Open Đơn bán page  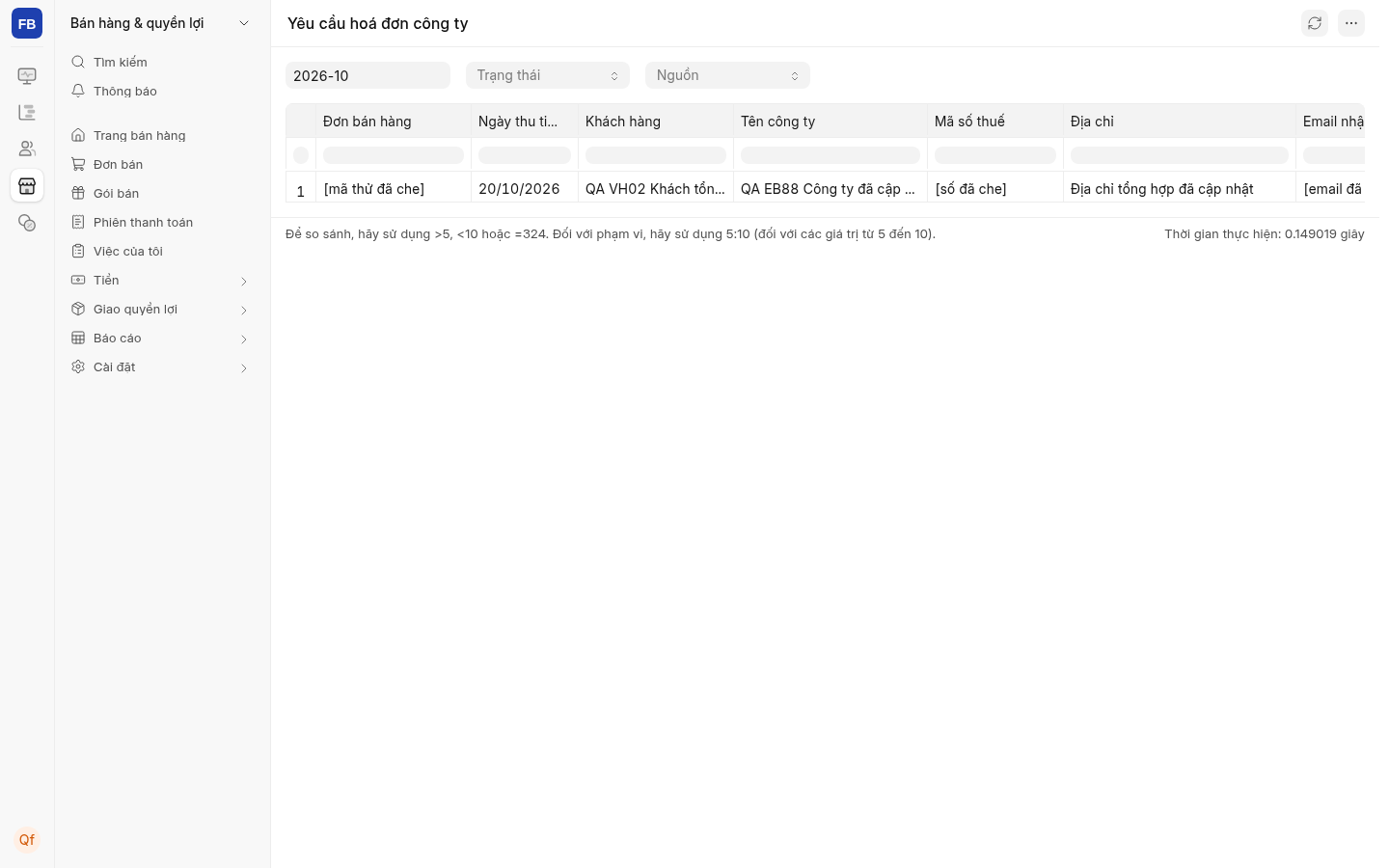coord(162,164)
